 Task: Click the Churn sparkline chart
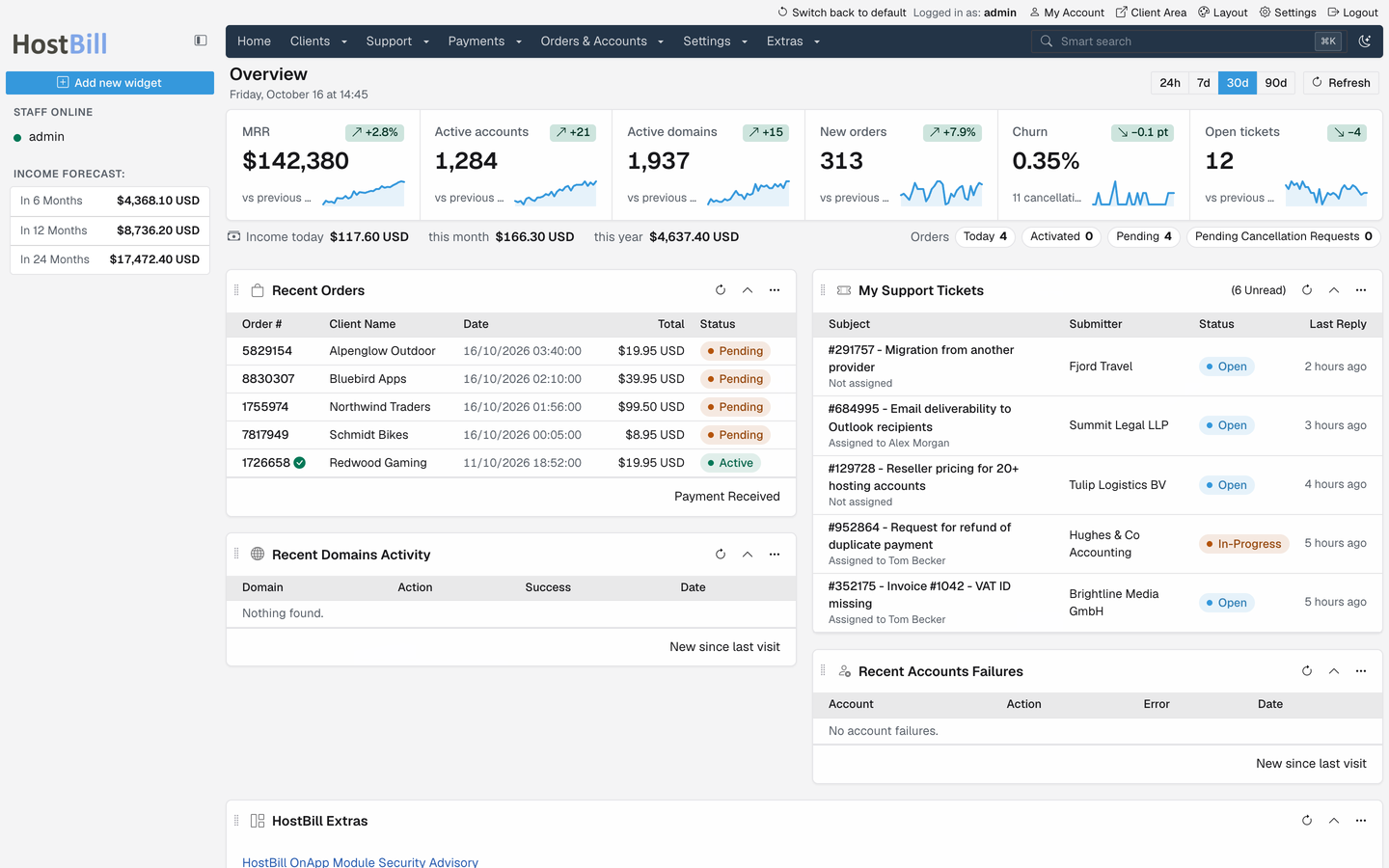click(1133, 193)
